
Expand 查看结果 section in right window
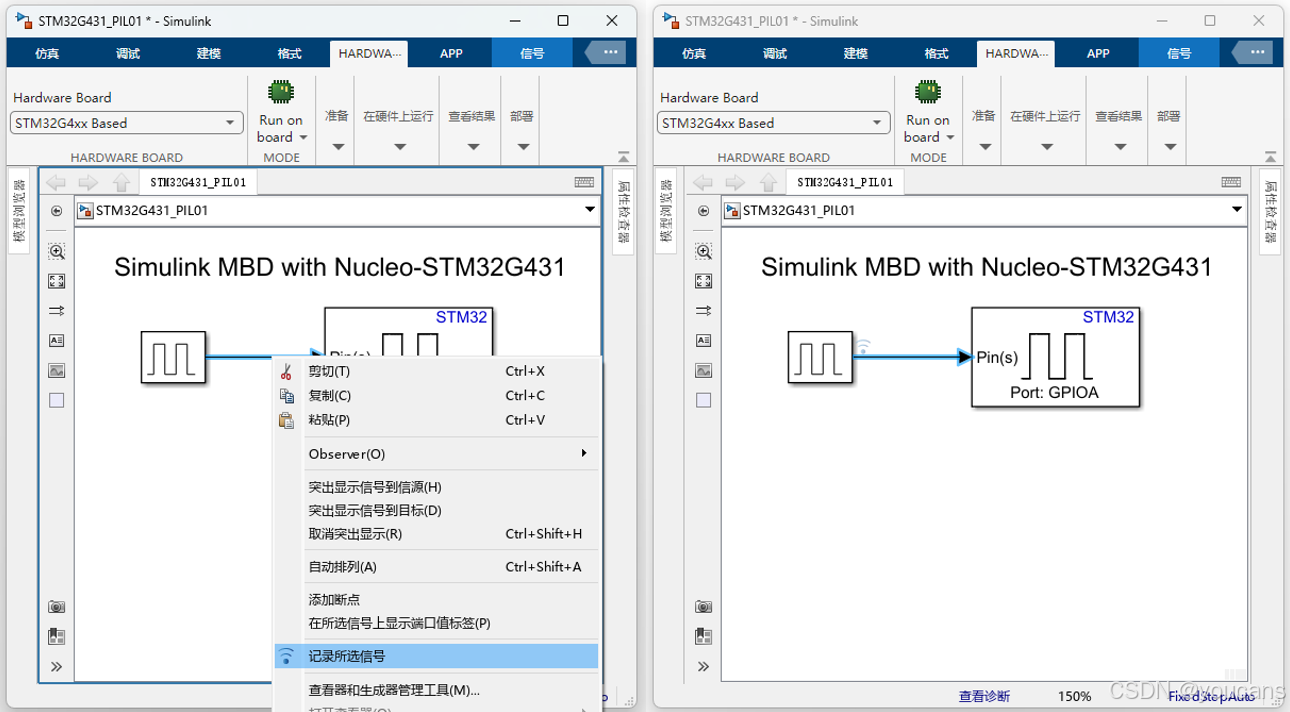point(1119,147)
